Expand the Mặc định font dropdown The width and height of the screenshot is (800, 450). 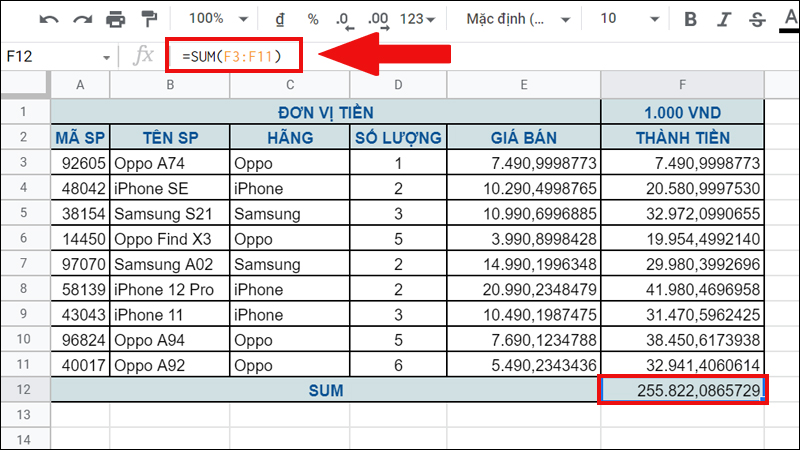tap(518, 19)
